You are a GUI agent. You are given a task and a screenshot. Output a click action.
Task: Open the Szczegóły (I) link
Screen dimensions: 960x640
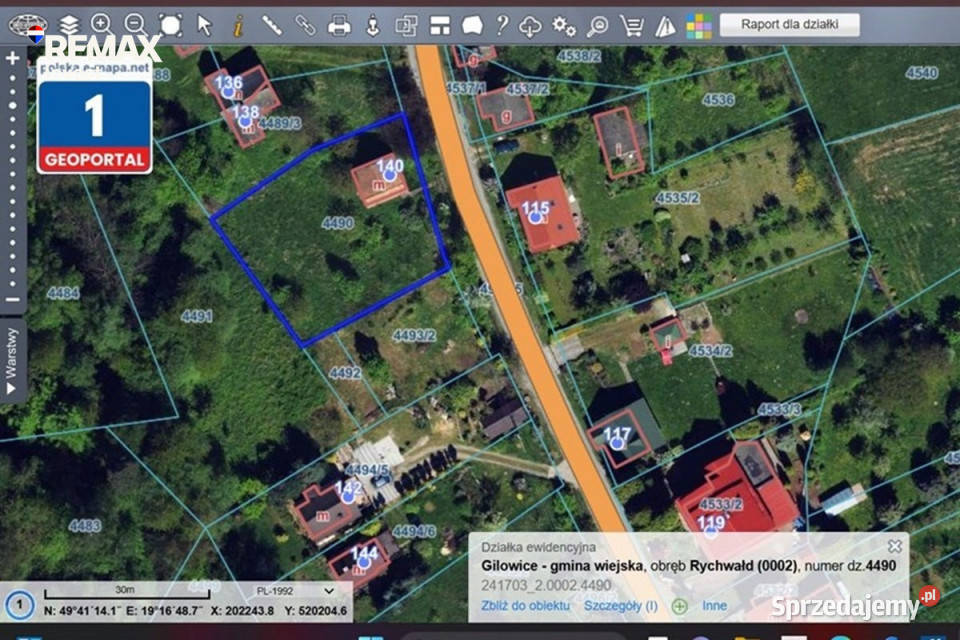pos(621,606)
